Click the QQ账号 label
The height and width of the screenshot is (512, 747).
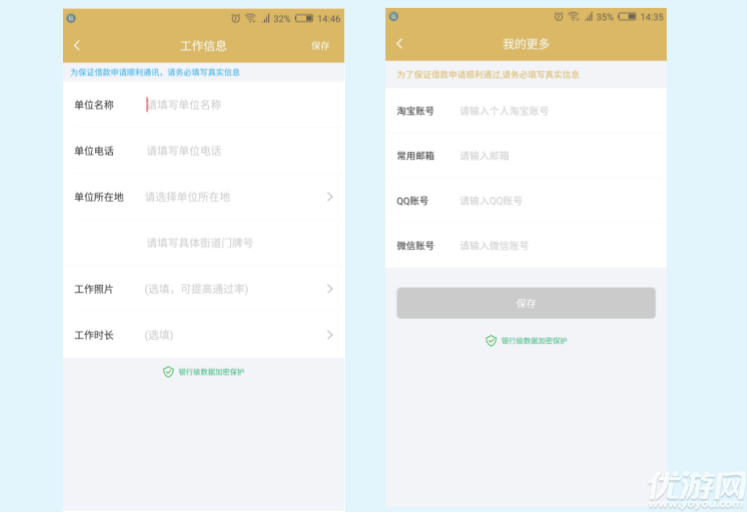tap(412, 201)
